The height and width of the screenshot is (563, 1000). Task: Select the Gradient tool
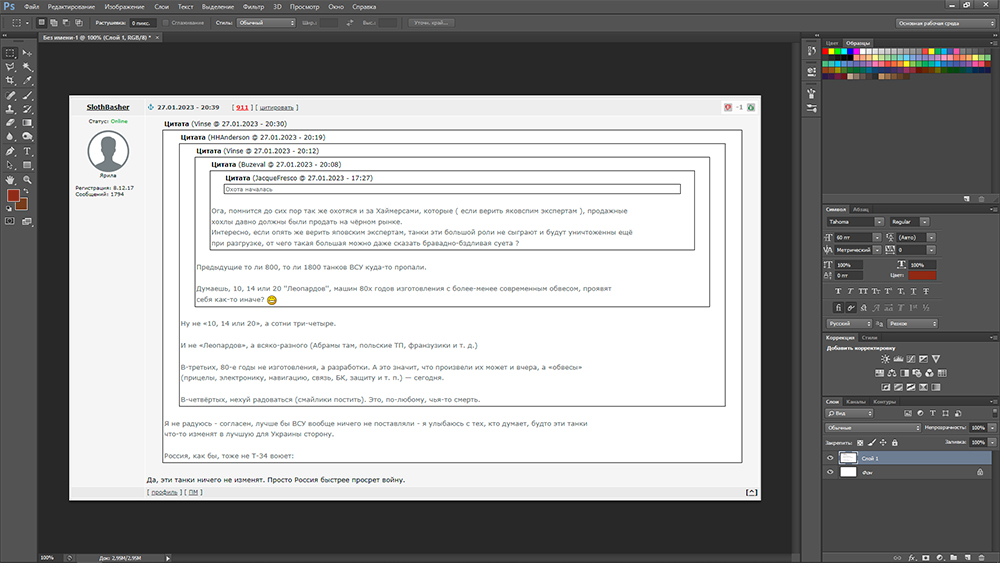point(27,123)
